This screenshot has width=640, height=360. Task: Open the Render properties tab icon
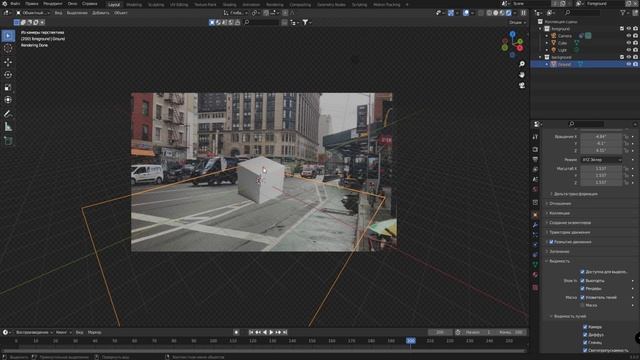tap(535, 149)
